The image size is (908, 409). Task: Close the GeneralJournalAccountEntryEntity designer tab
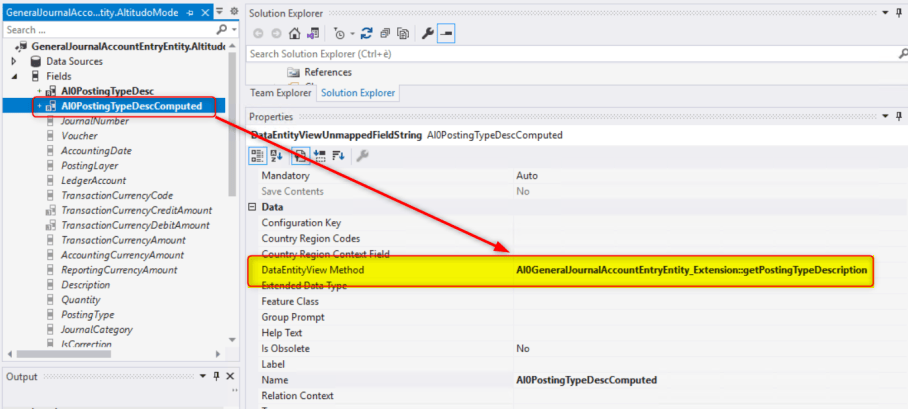point(203,12)
